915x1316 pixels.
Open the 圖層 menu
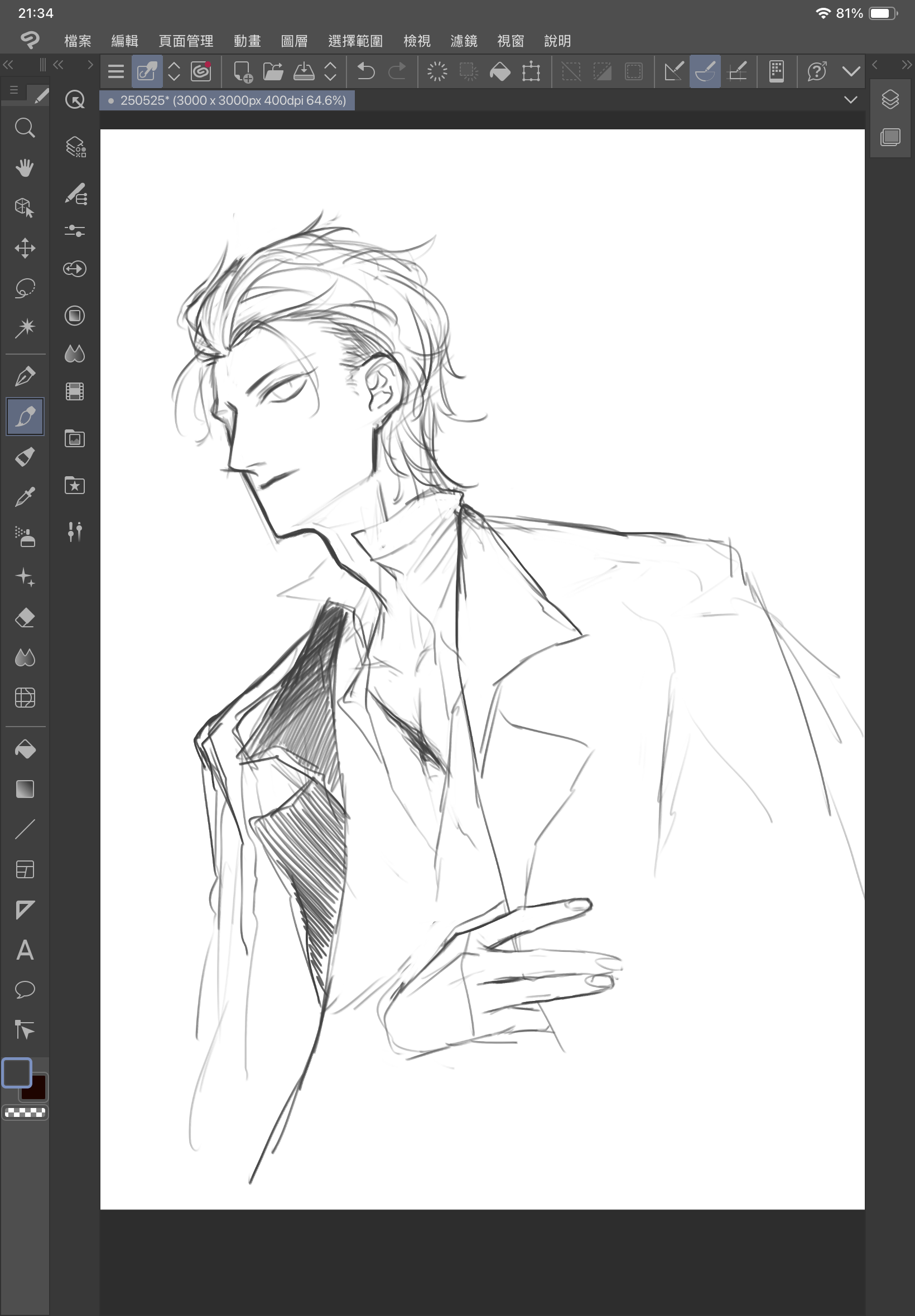(294, 41)
